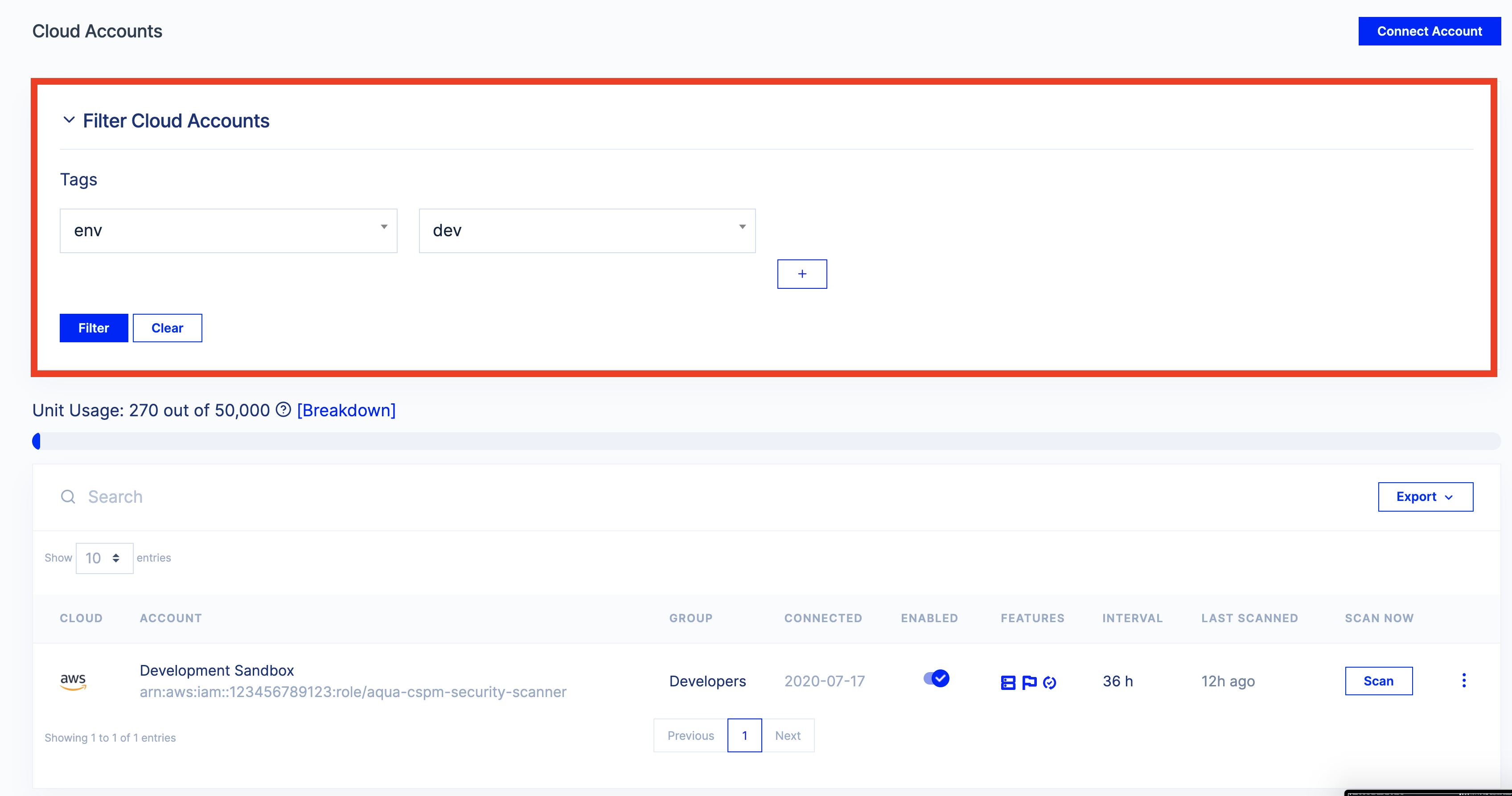Image resolution: width=1512 pixels, height=796 pixels.
Task: Click the aqua-cspm-security-scanner role ARN
Action: click(x=353, y=692)
